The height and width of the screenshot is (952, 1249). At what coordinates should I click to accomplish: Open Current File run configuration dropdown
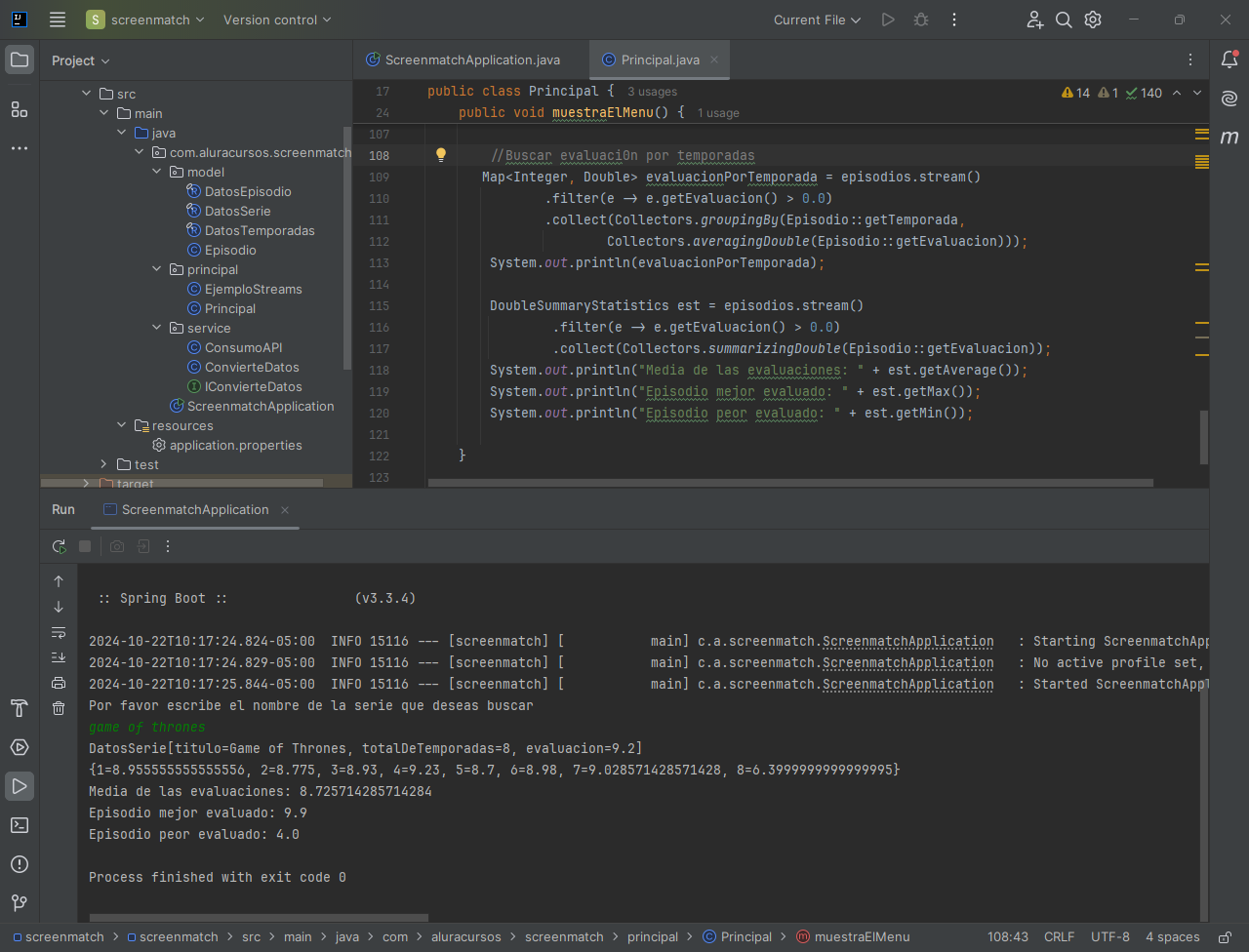(818, 20)
